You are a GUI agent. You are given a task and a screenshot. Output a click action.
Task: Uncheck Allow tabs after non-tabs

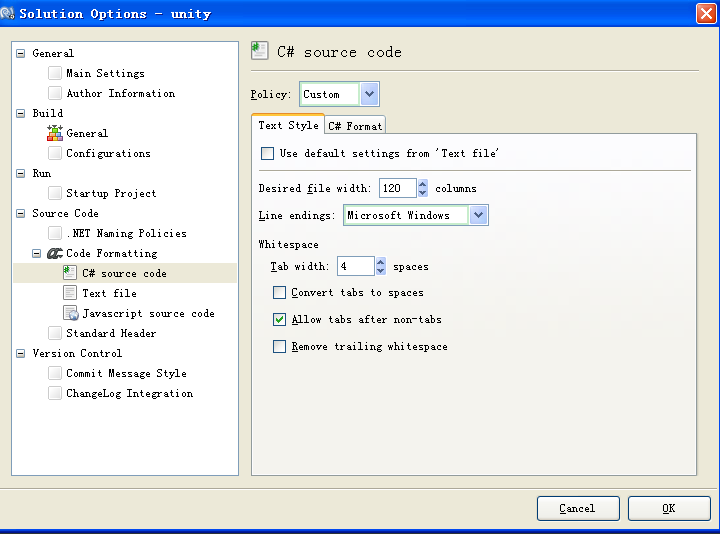tap(279, 320)
